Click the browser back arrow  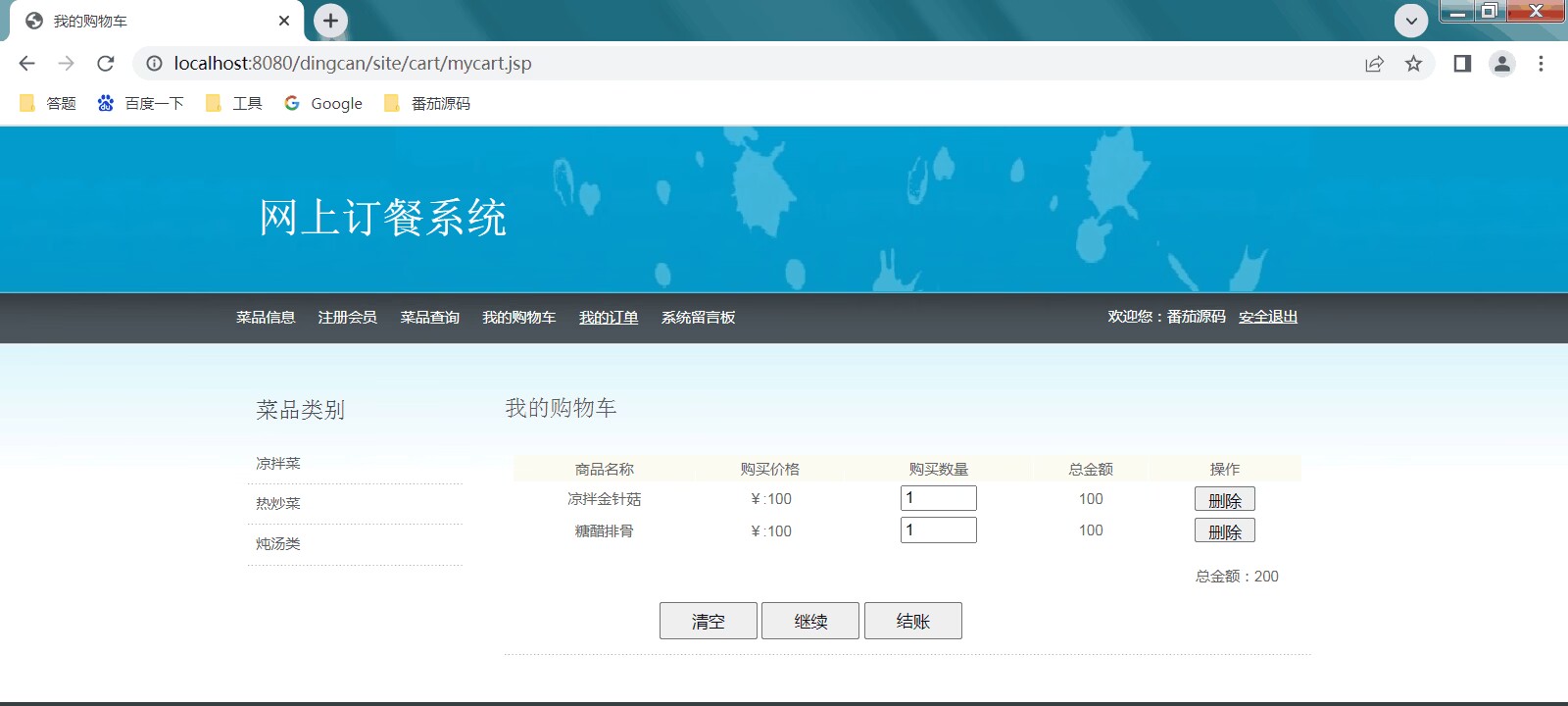[26, 64]
